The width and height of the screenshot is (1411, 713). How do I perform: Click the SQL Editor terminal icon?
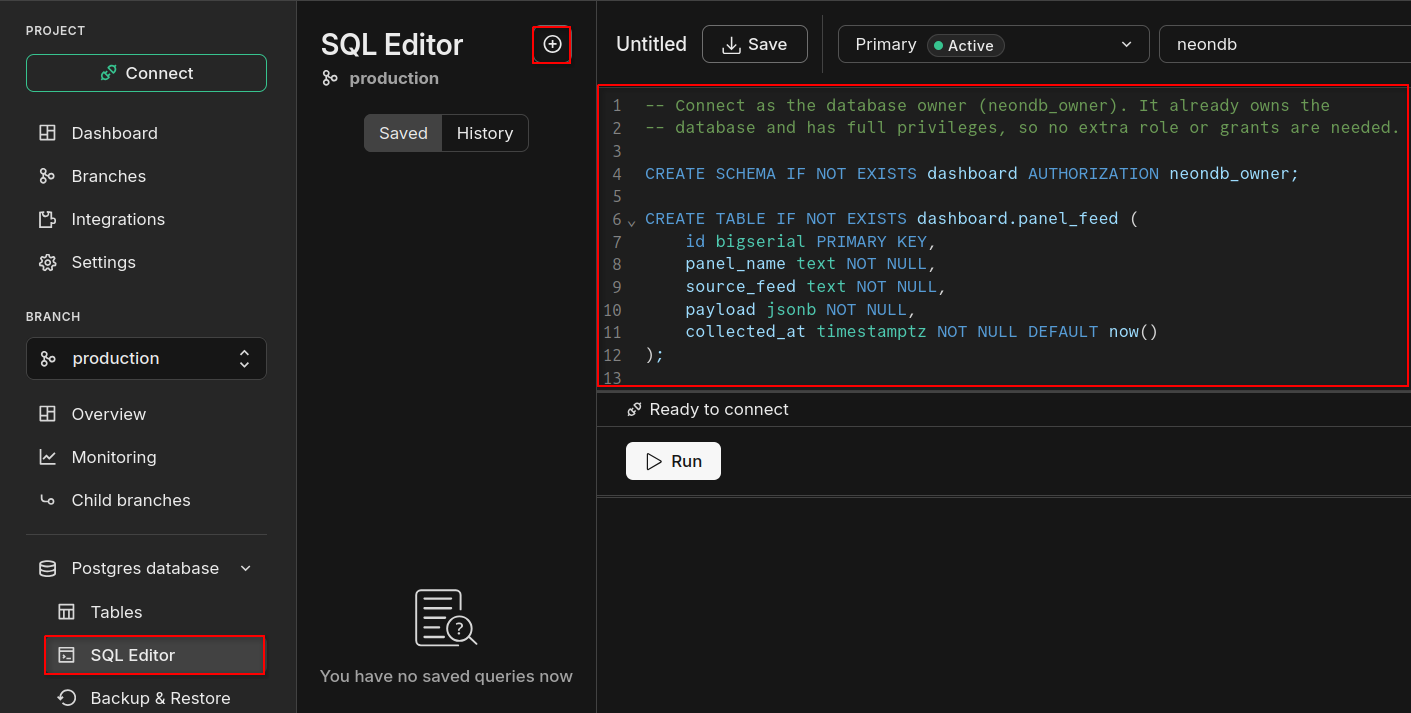[x=67, y=655]
